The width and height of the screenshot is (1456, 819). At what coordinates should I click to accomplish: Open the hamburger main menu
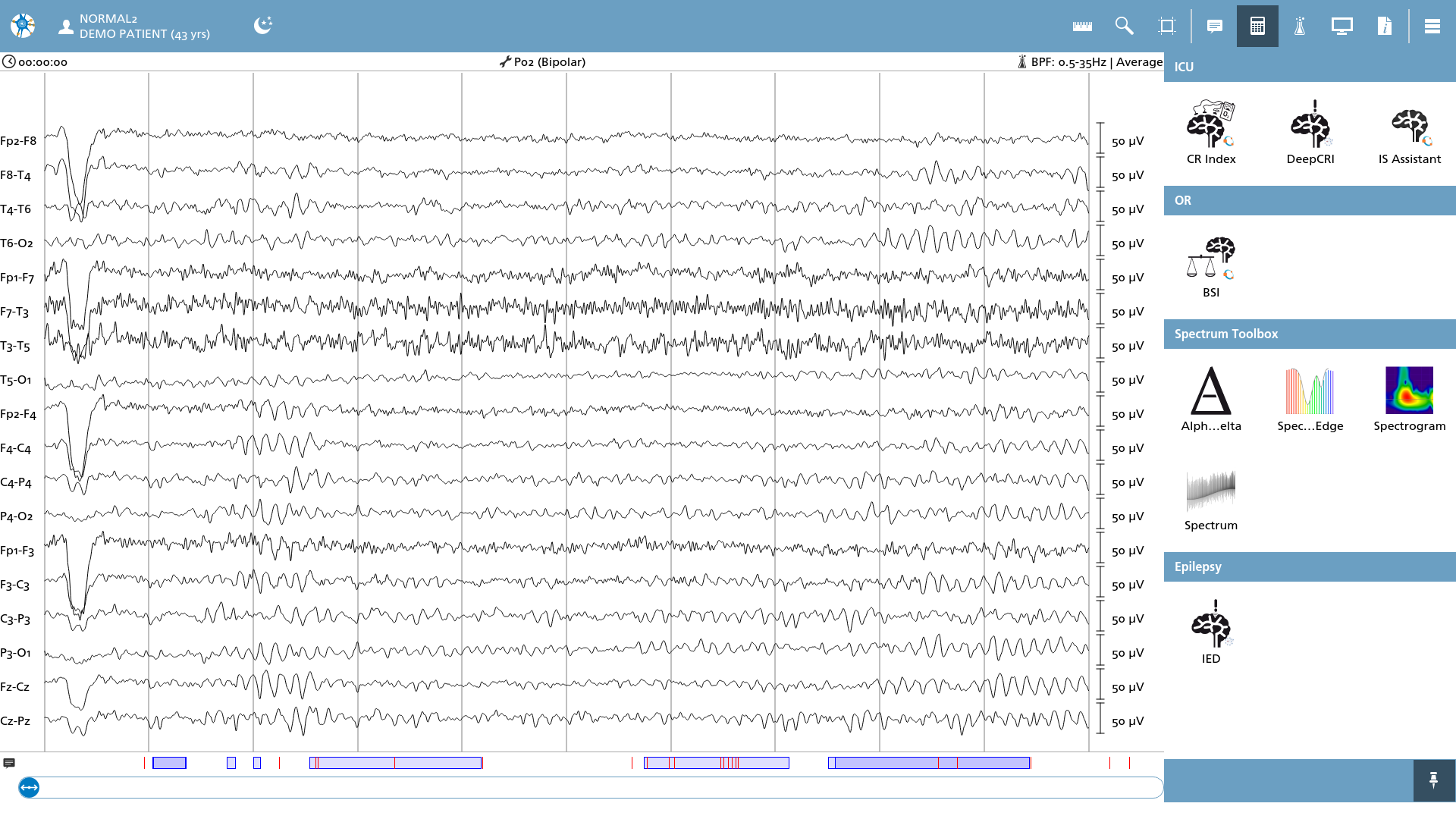[1432, 27]
